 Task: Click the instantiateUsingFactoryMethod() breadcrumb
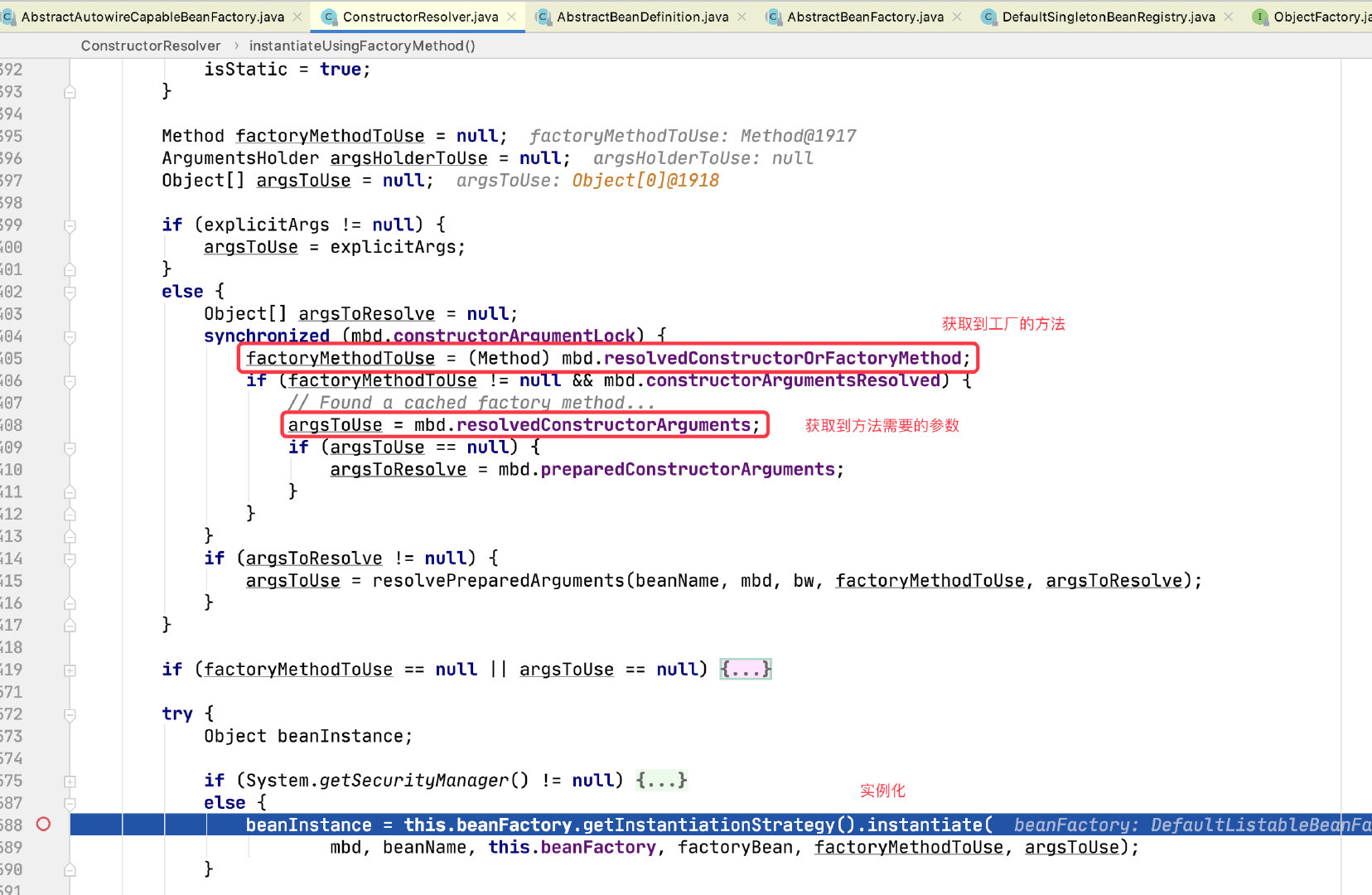click(362, 46)
